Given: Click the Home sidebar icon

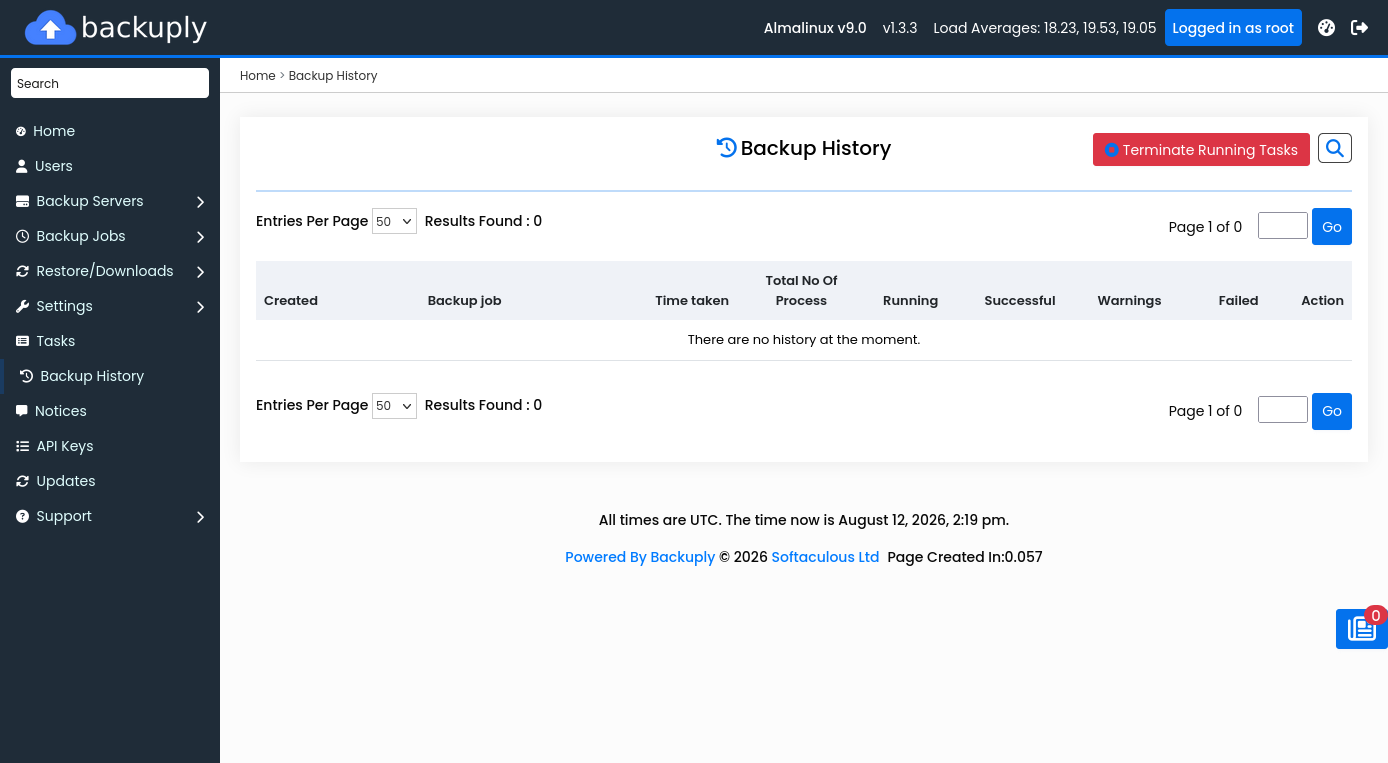Looking at the screenshot, I should pyautogui.click(x=21, y=131).
